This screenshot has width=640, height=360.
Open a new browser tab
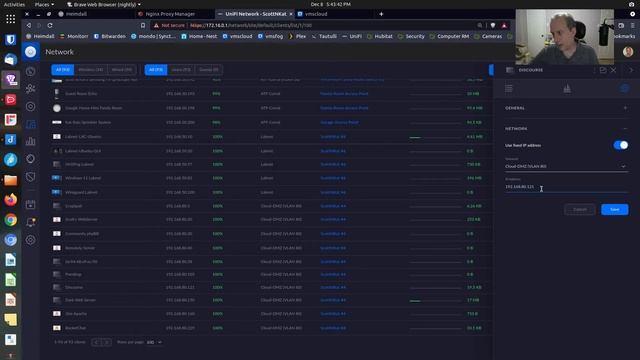coord(381,14)
